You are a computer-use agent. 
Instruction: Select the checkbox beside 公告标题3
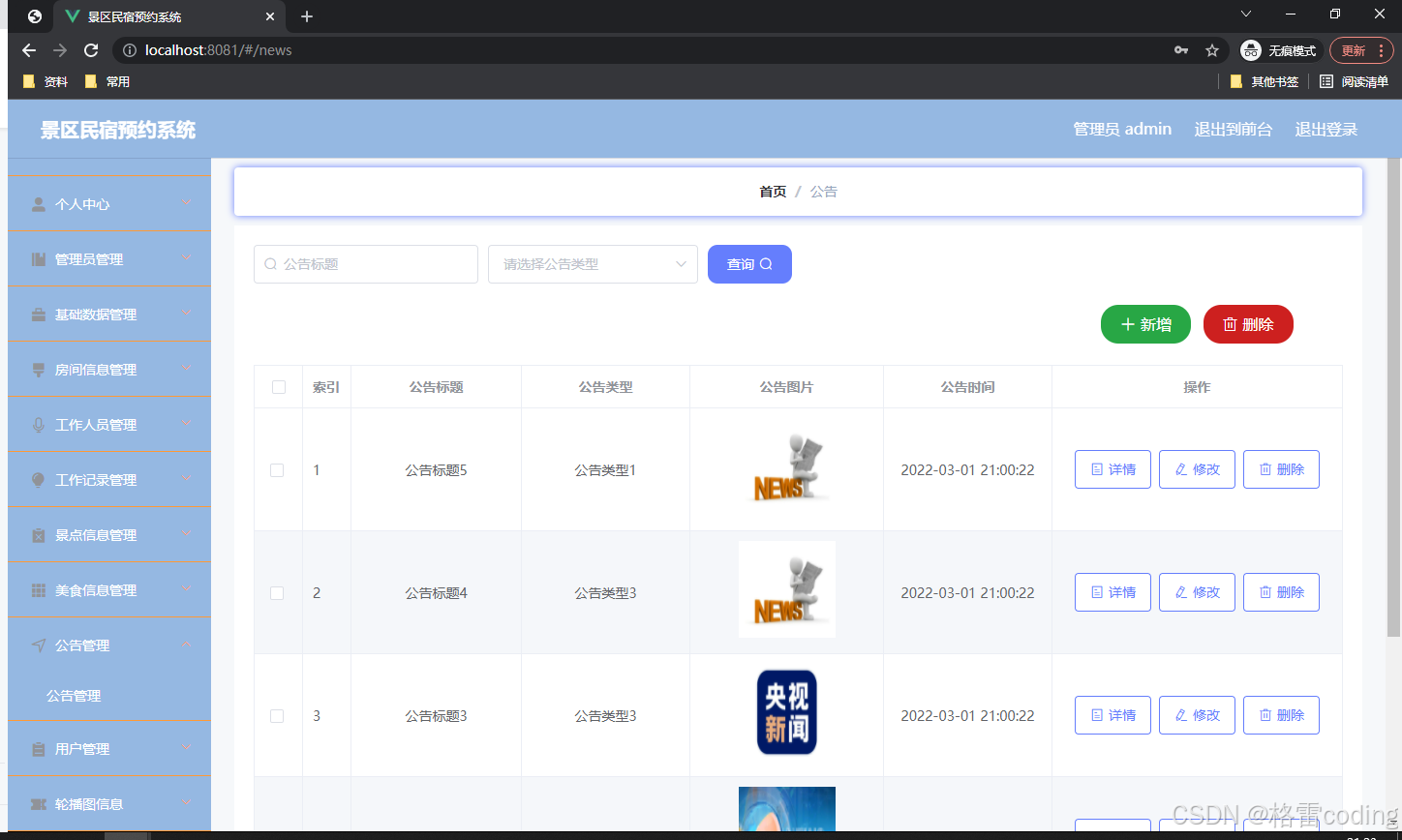[x=277, y=715]
